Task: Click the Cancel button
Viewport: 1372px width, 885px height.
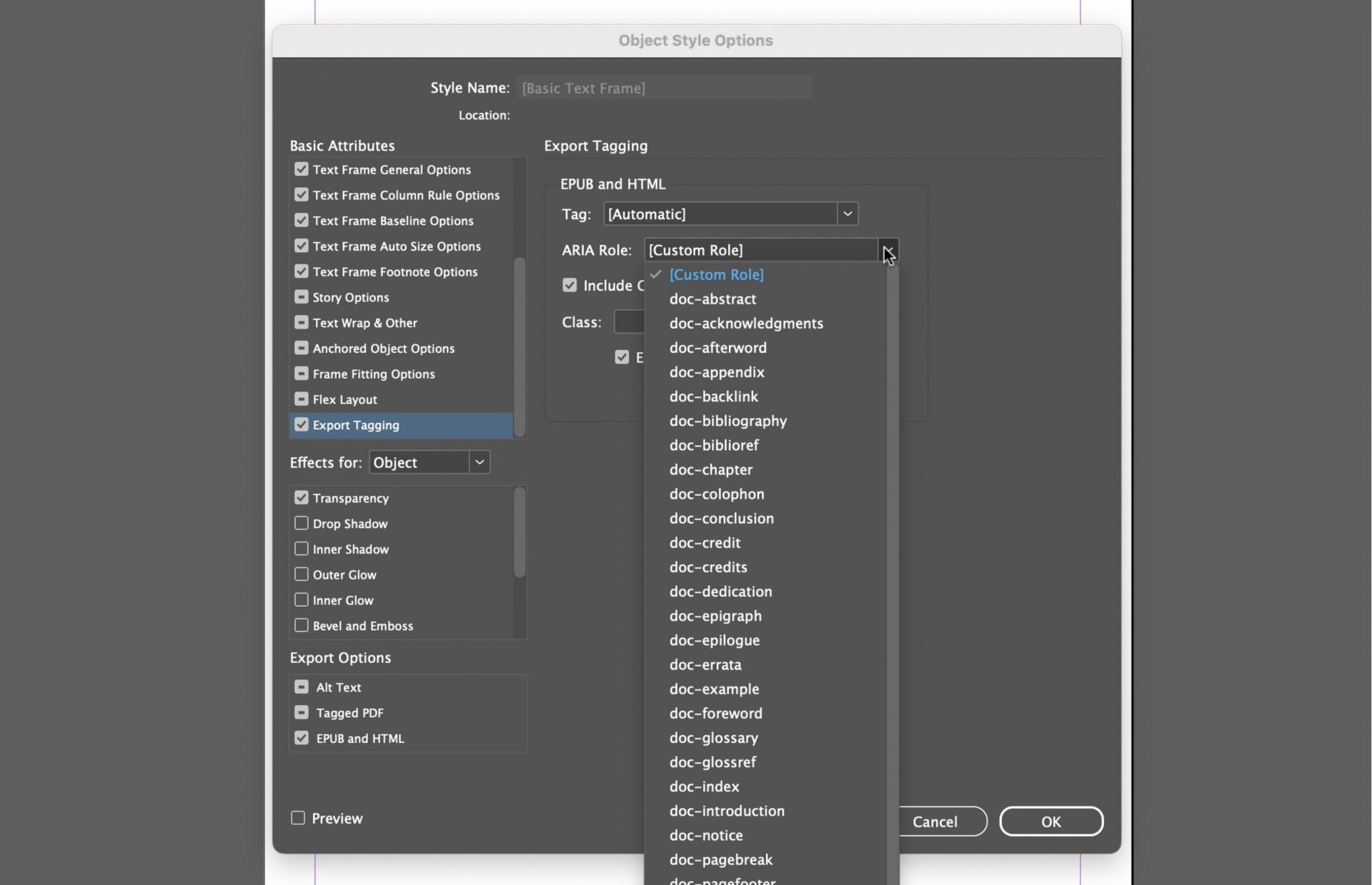Action: click(935, 821)
